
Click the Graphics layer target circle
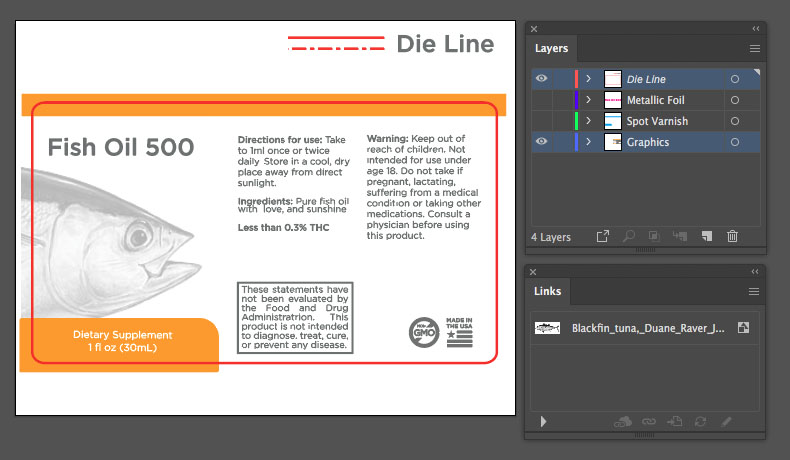(x=735, y=142)
